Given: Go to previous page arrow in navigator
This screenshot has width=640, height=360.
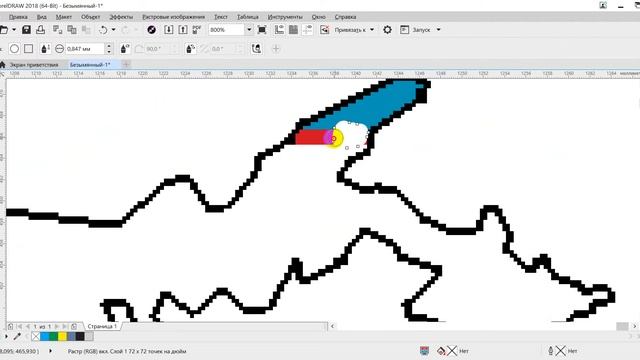Looking at the screenshot, I should tap(28, 327).
